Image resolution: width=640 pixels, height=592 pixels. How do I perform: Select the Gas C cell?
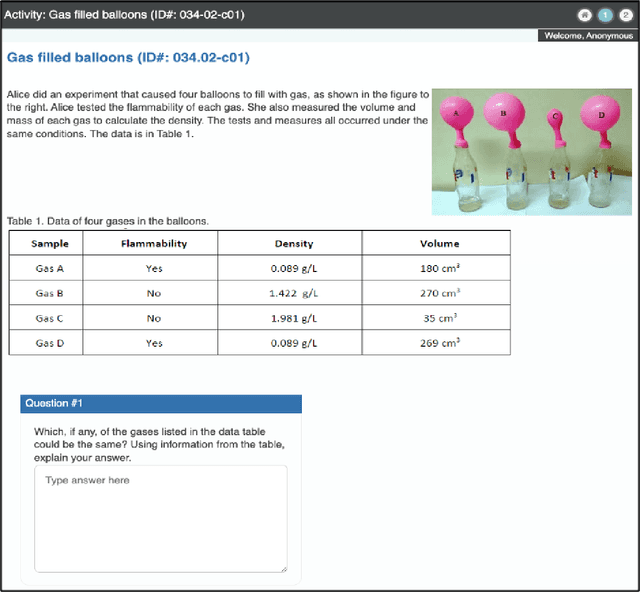click(46, 318)
